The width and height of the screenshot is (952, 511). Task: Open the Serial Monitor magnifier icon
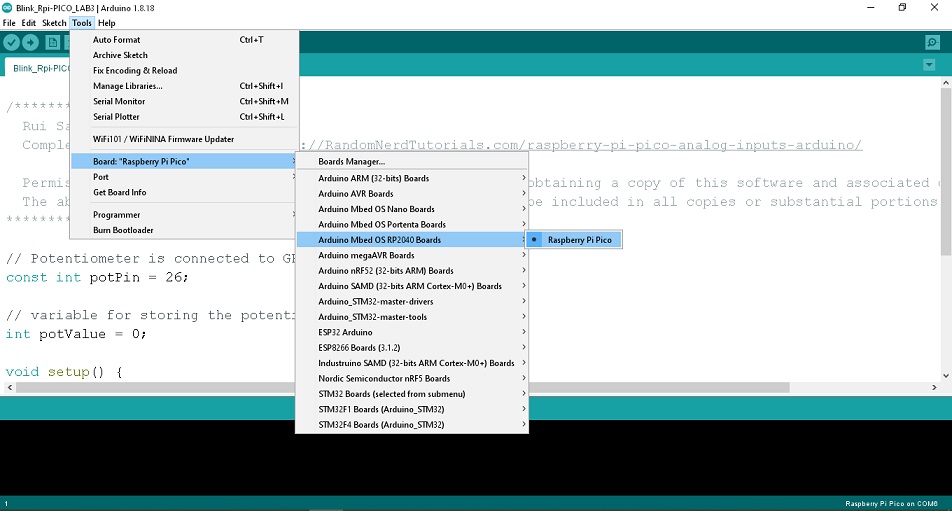932,42
